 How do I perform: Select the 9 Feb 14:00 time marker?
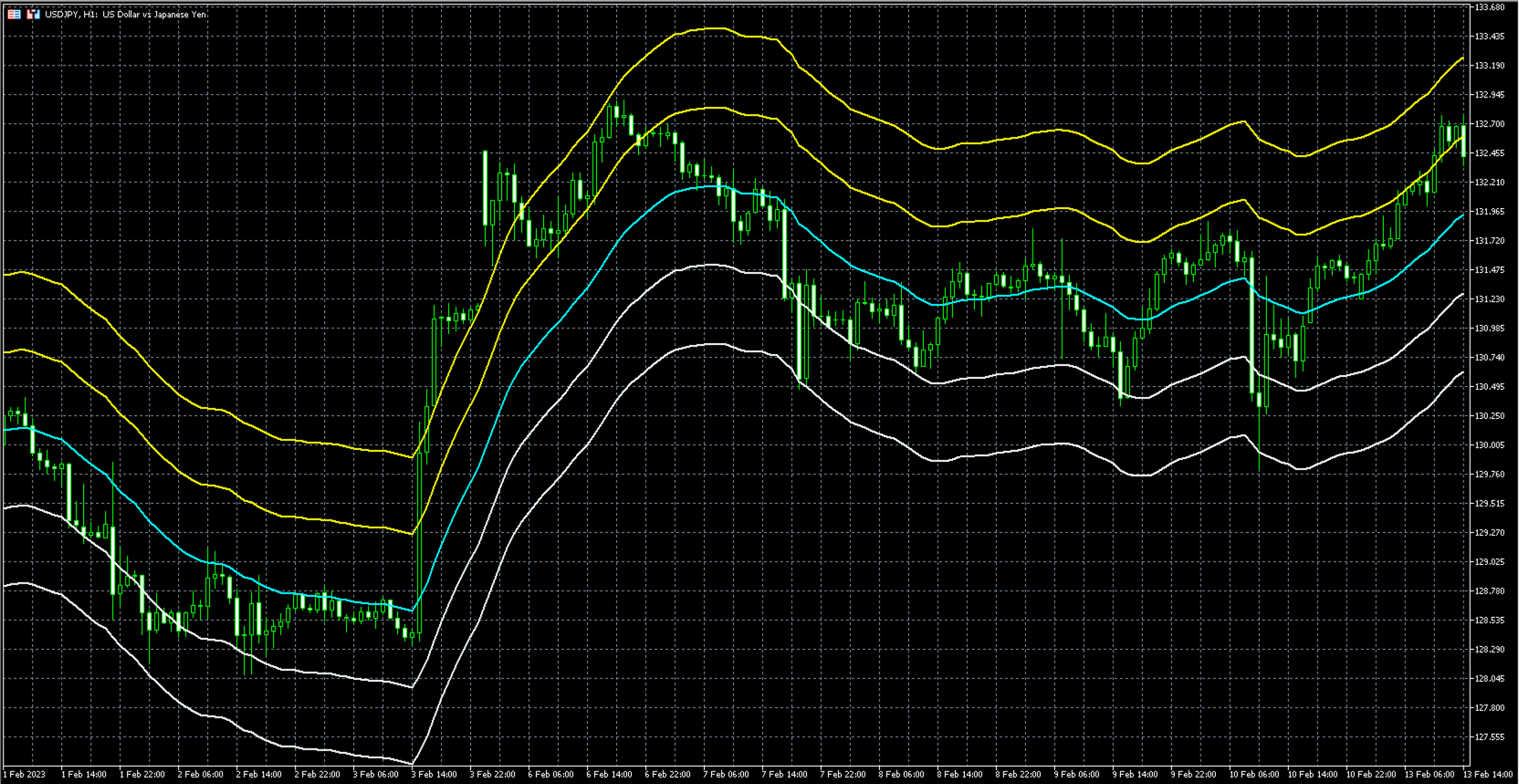click(x=1135, y=775)
